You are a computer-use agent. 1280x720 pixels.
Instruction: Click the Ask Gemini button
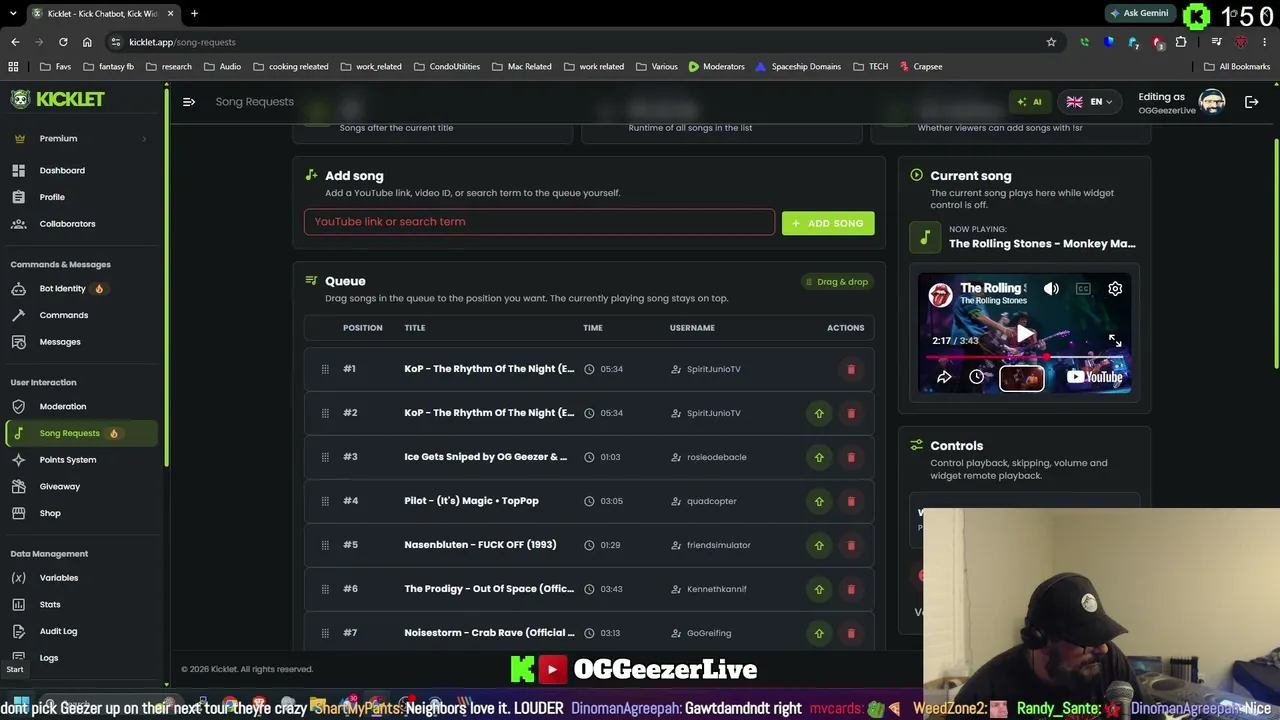[x=1139, y=13]
